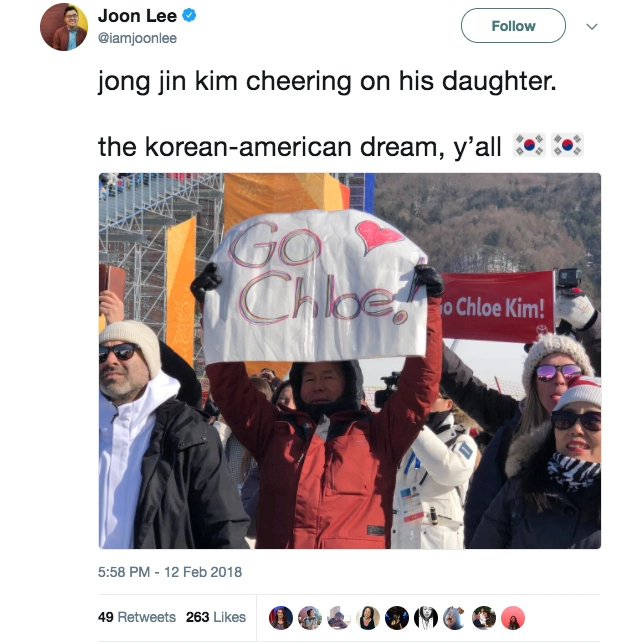Click the blue verified badge

pos(189,16)
